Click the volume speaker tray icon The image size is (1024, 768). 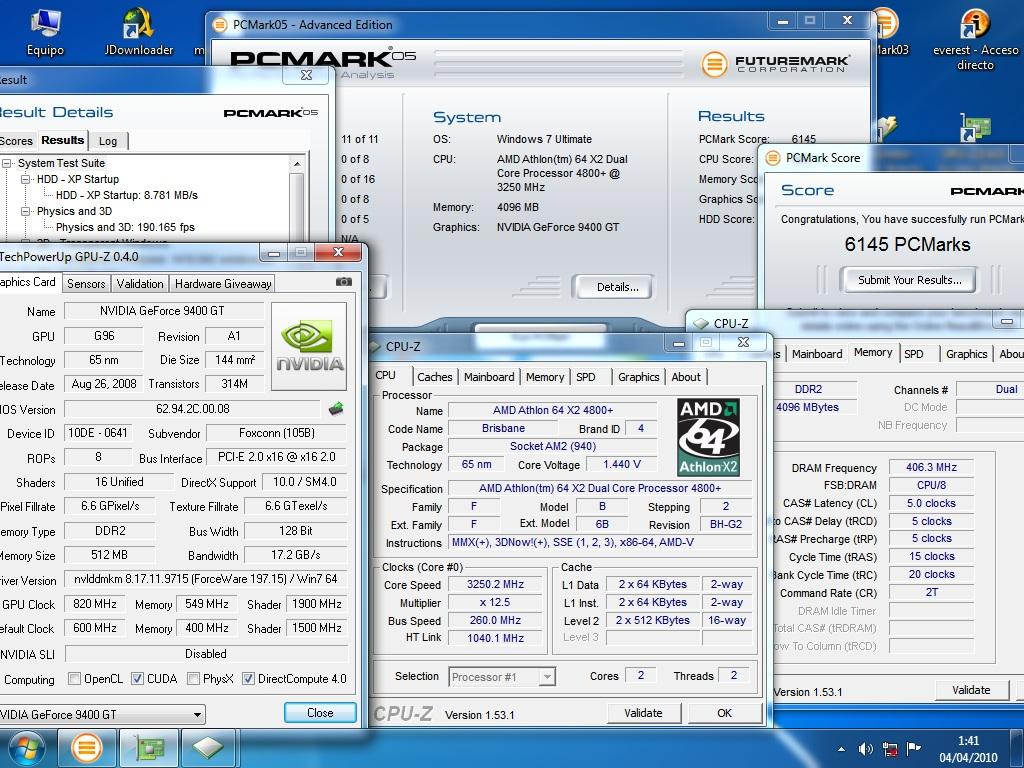(x=866, y=749)
